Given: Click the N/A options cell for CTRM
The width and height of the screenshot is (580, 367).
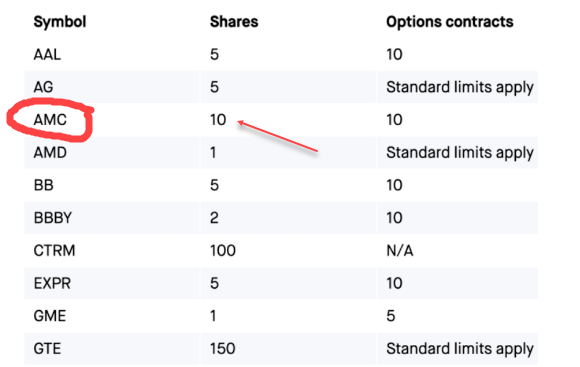Looking at the screenshot, I should coord(400,251).
